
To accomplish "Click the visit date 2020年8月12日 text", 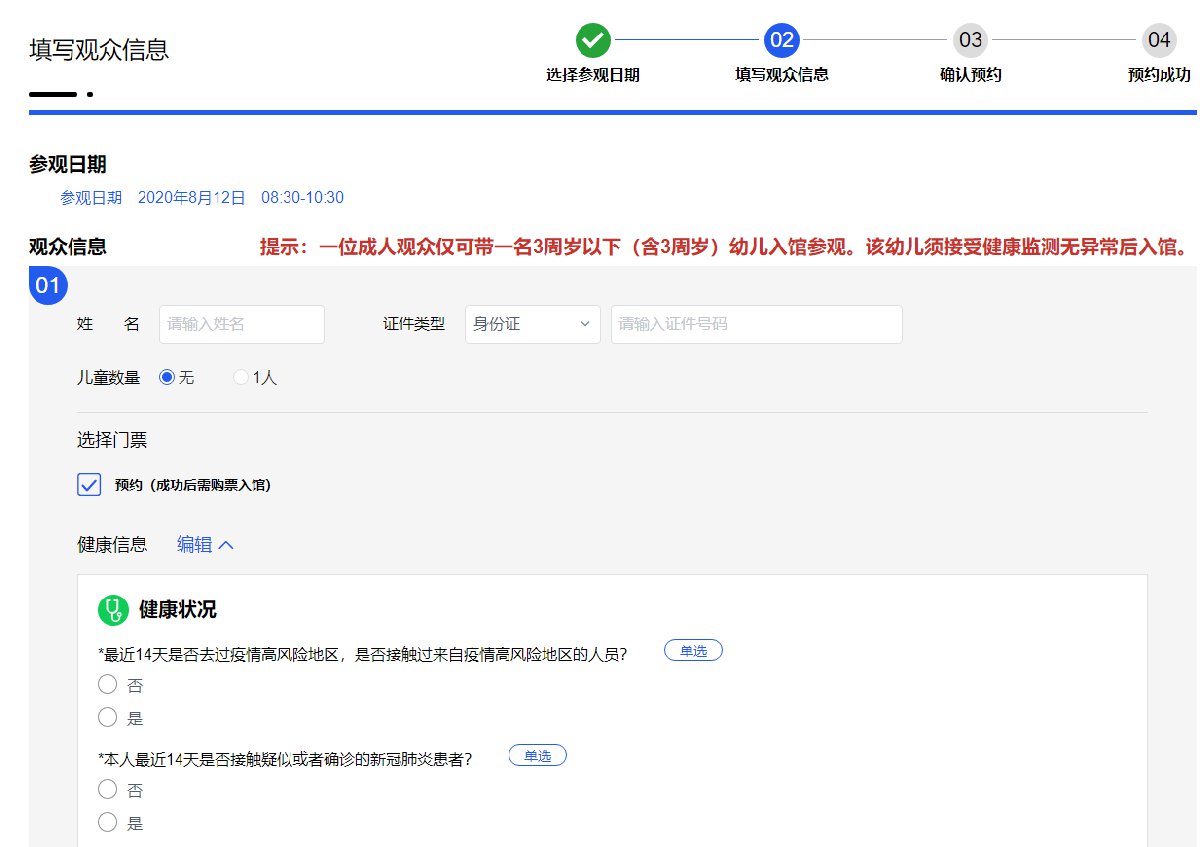I will pos(191,198).
